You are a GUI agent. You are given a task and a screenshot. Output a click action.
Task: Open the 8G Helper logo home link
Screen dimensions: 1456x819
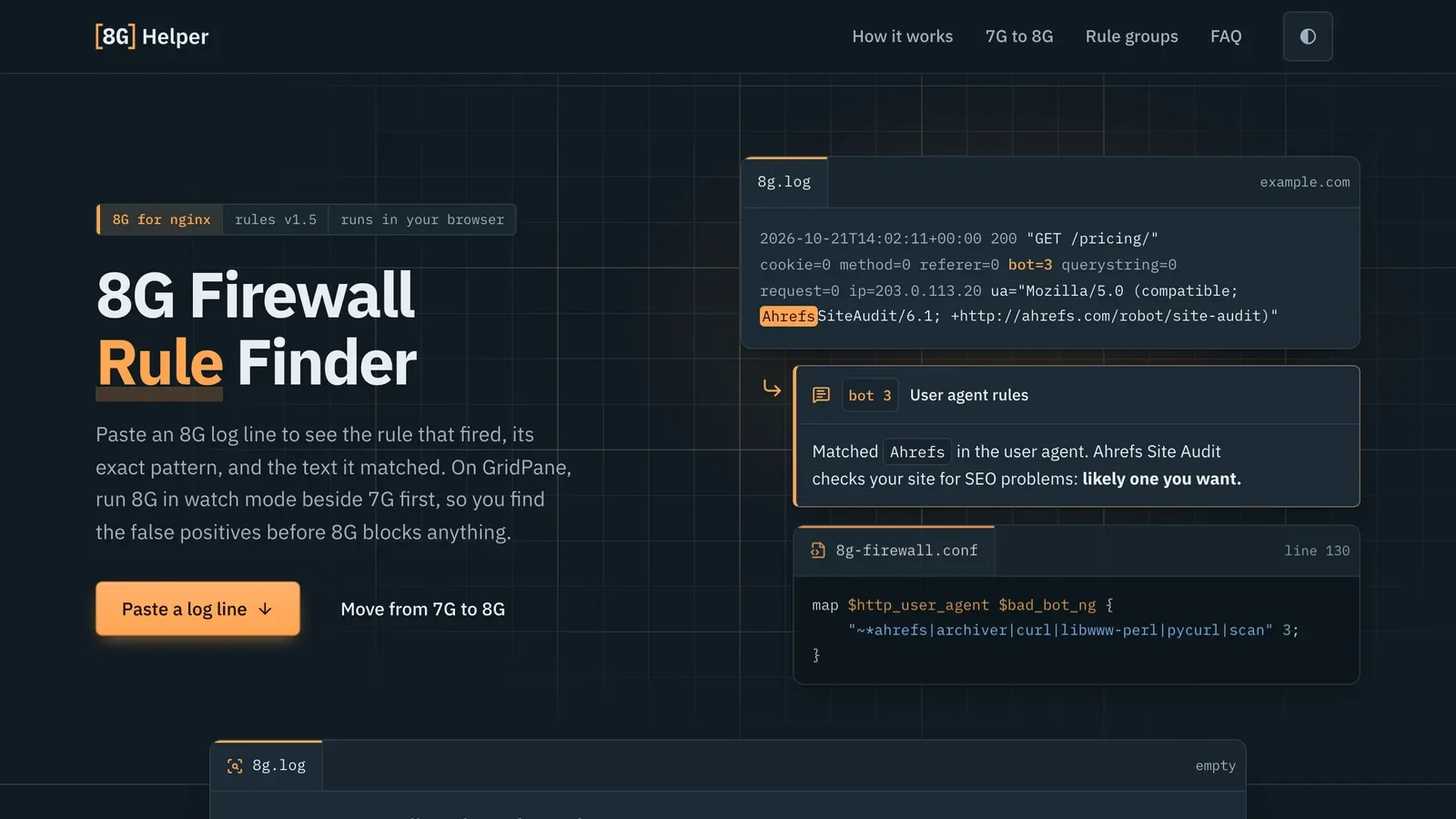point(152,36)
